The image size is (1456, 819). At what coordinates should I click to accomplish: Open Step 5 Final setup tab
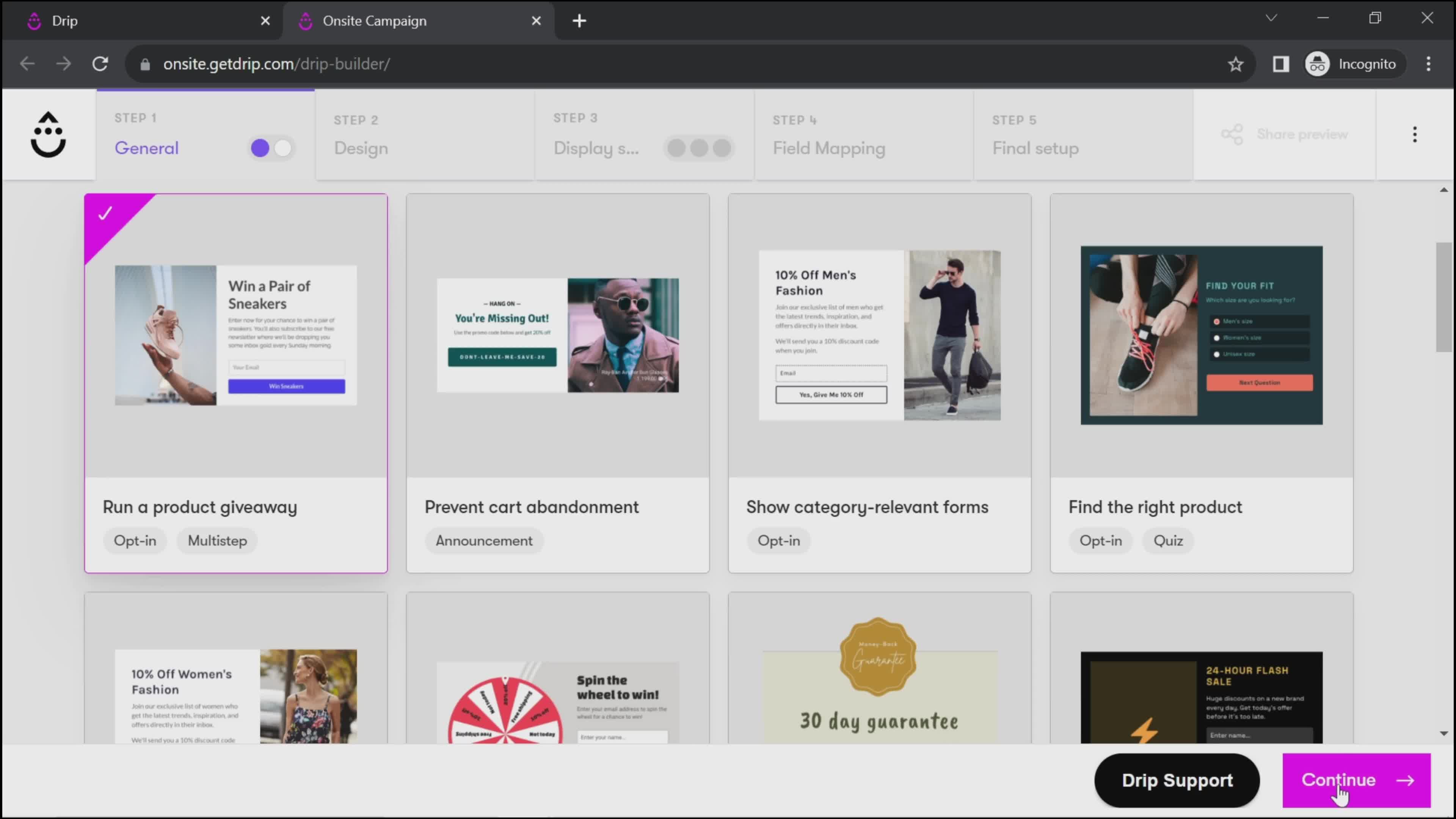[1084, 135]
